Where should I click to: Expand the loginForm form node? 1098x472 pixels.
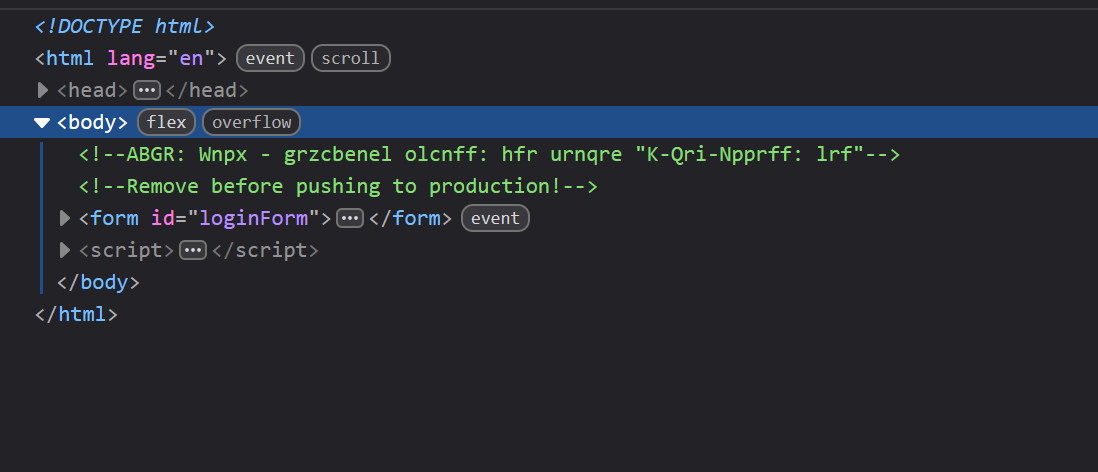(x=66, y=218)
